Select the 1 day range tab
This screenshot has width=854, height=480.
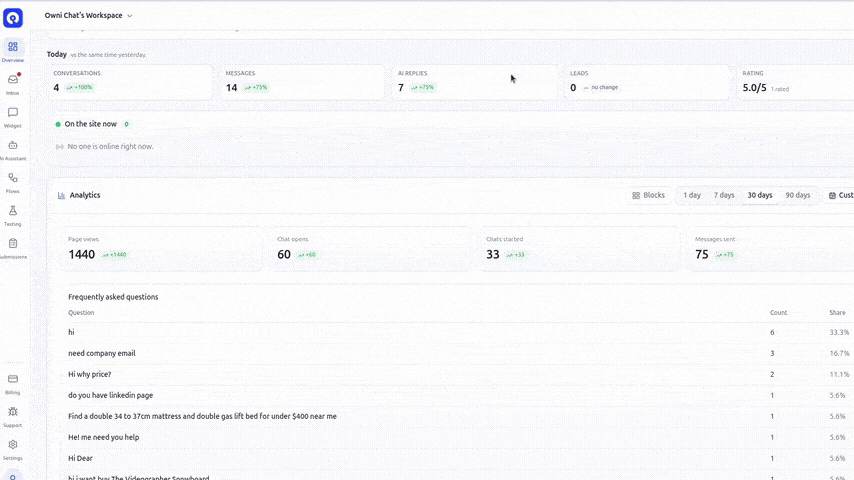(692, 195)
